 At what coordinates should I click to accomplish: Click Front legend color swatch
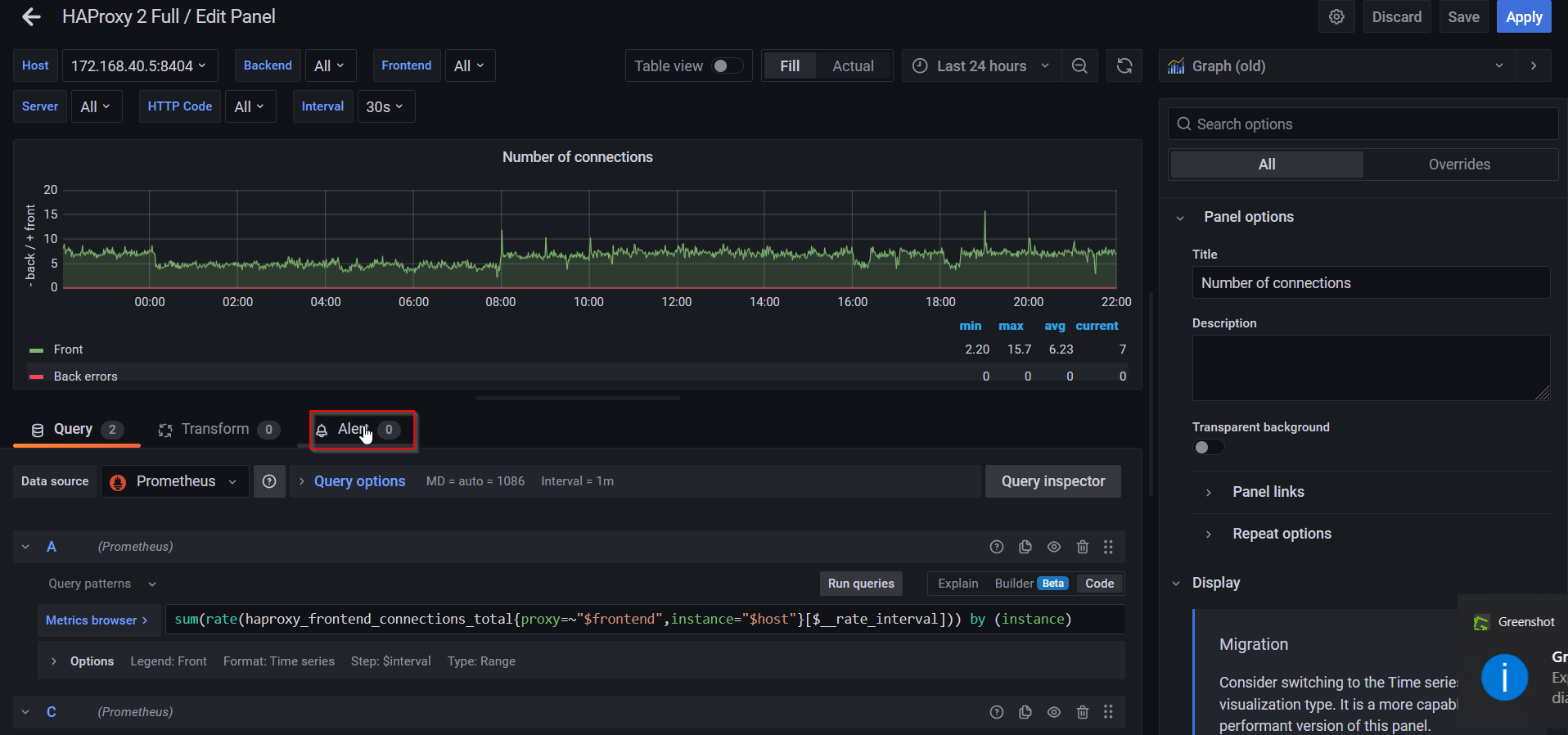tap(36, 350)
